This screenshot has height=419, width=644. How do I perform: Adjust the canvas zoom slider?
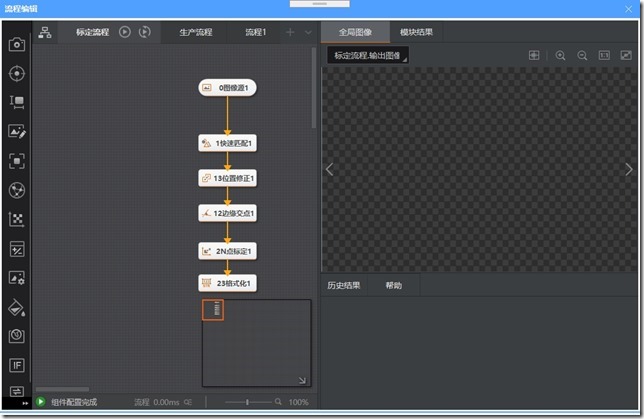(247, 402)
